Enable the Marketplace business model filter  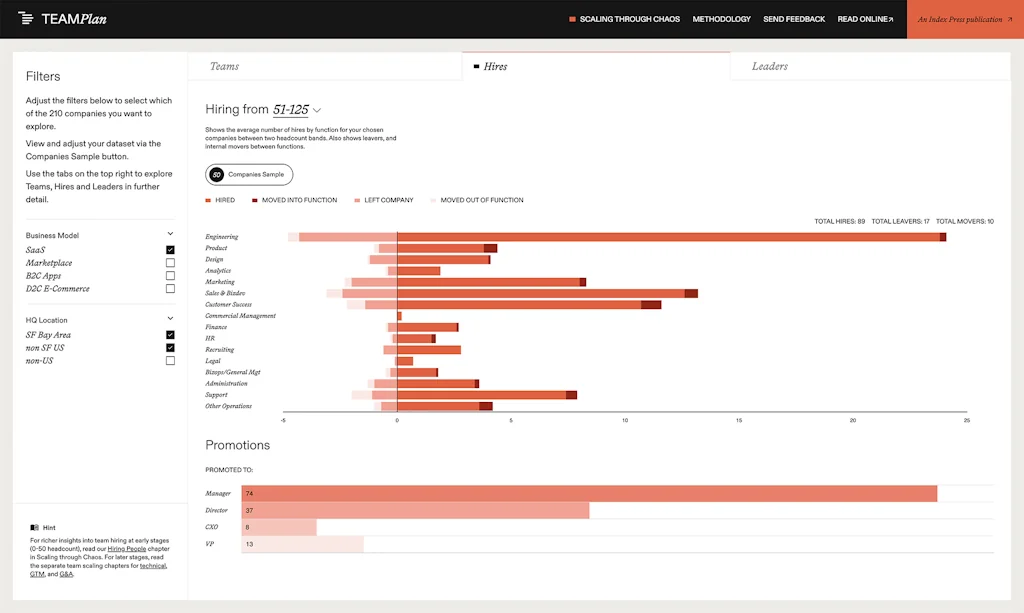(x=171, y=262)
